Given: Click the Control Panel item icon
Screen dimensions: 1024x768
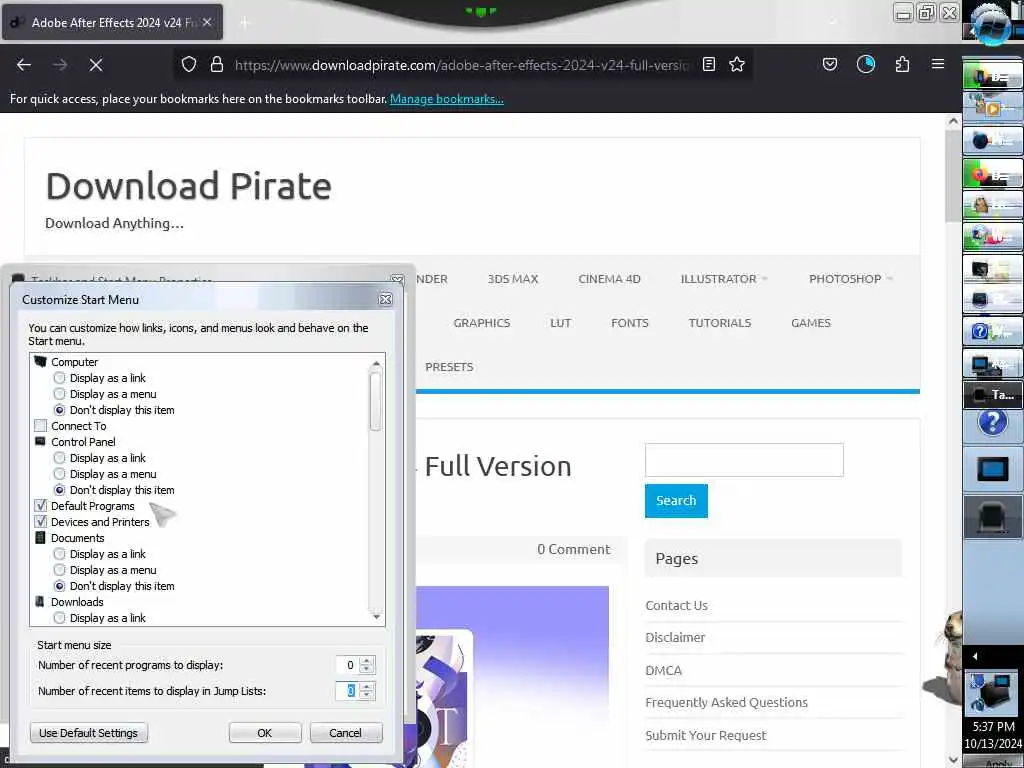Looking at the screenshot, I should coord(40,441).
